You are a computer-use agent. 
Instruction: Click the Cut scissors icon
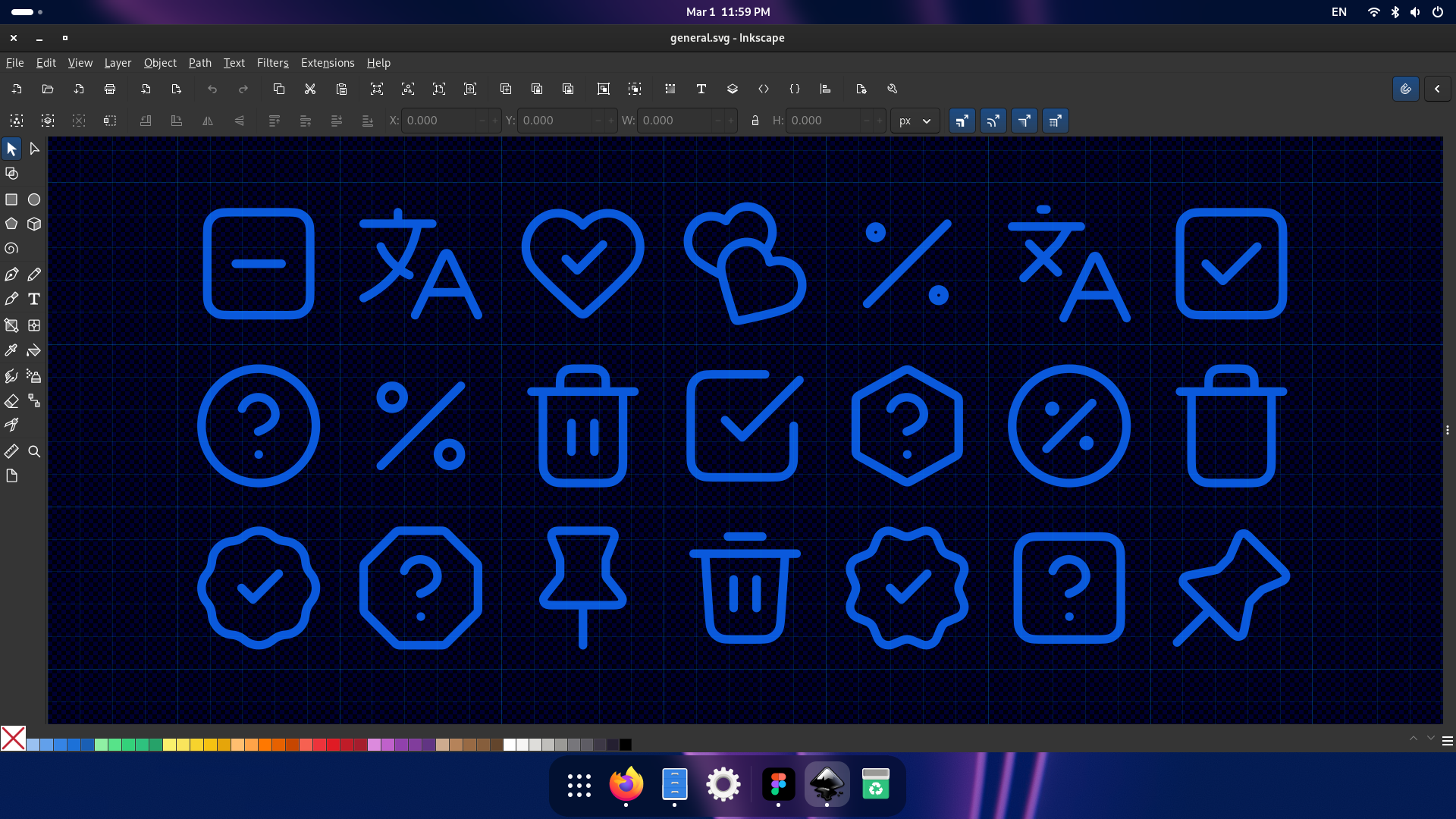point(310,89)
